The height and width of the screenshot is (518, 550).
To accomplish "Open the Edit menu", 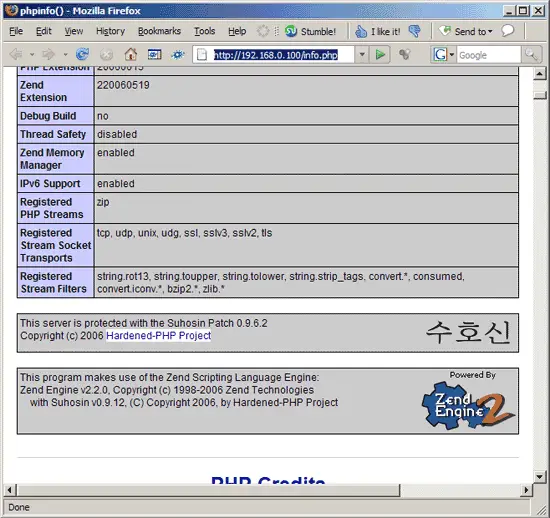I will (x=43, y=31).
